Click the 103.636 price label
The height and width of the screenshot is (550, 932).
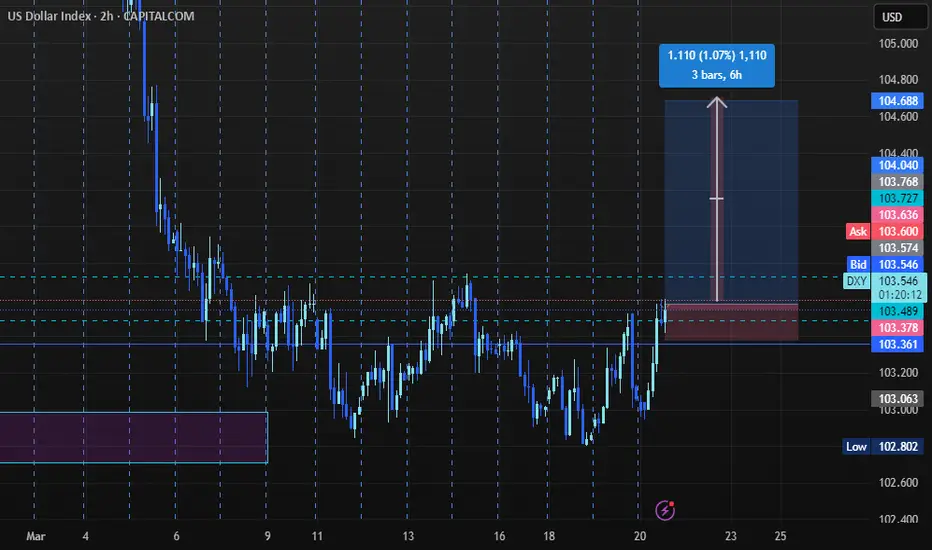click(898, 215)
